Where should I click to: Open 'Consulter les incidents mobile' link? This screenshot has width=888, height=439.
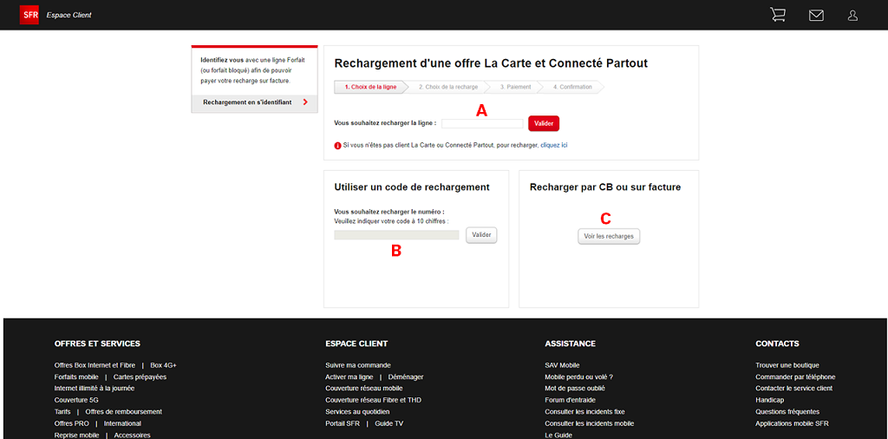[589, 423]
